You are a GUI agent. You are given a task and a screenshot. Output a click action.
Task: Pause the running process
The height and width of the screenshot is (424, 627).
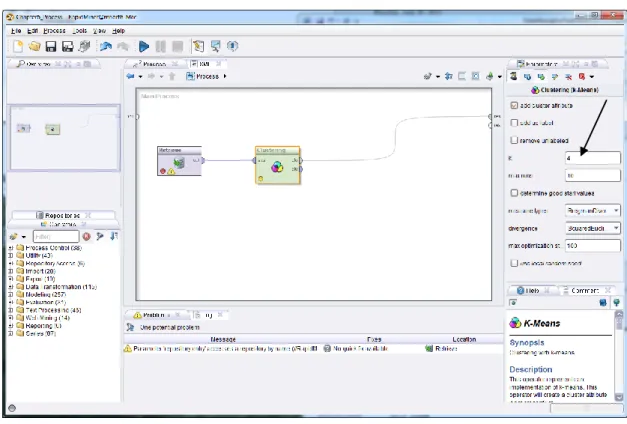click(160, 46)
